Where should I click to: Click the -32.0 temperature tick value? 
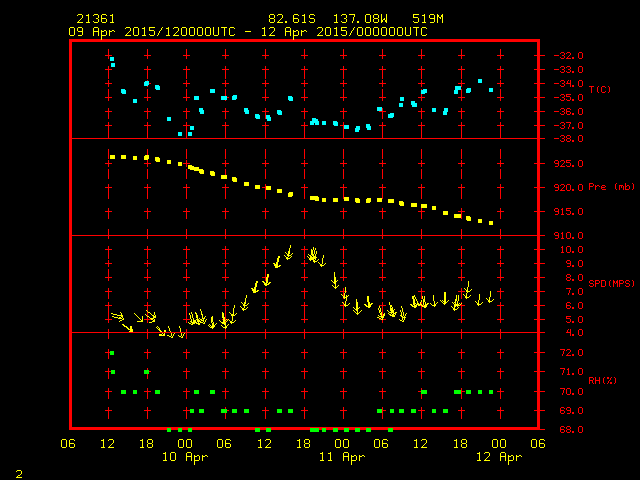click(x=567, y=55)
